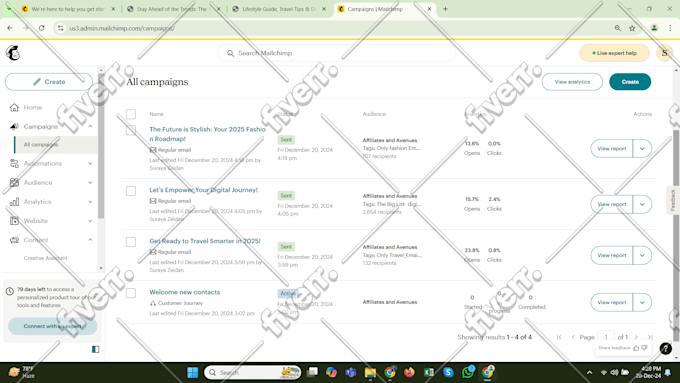The height and width of the screenshot is (383, 680).
Task: Open the help question mark bubble
Action: click(x=665, y=348)
